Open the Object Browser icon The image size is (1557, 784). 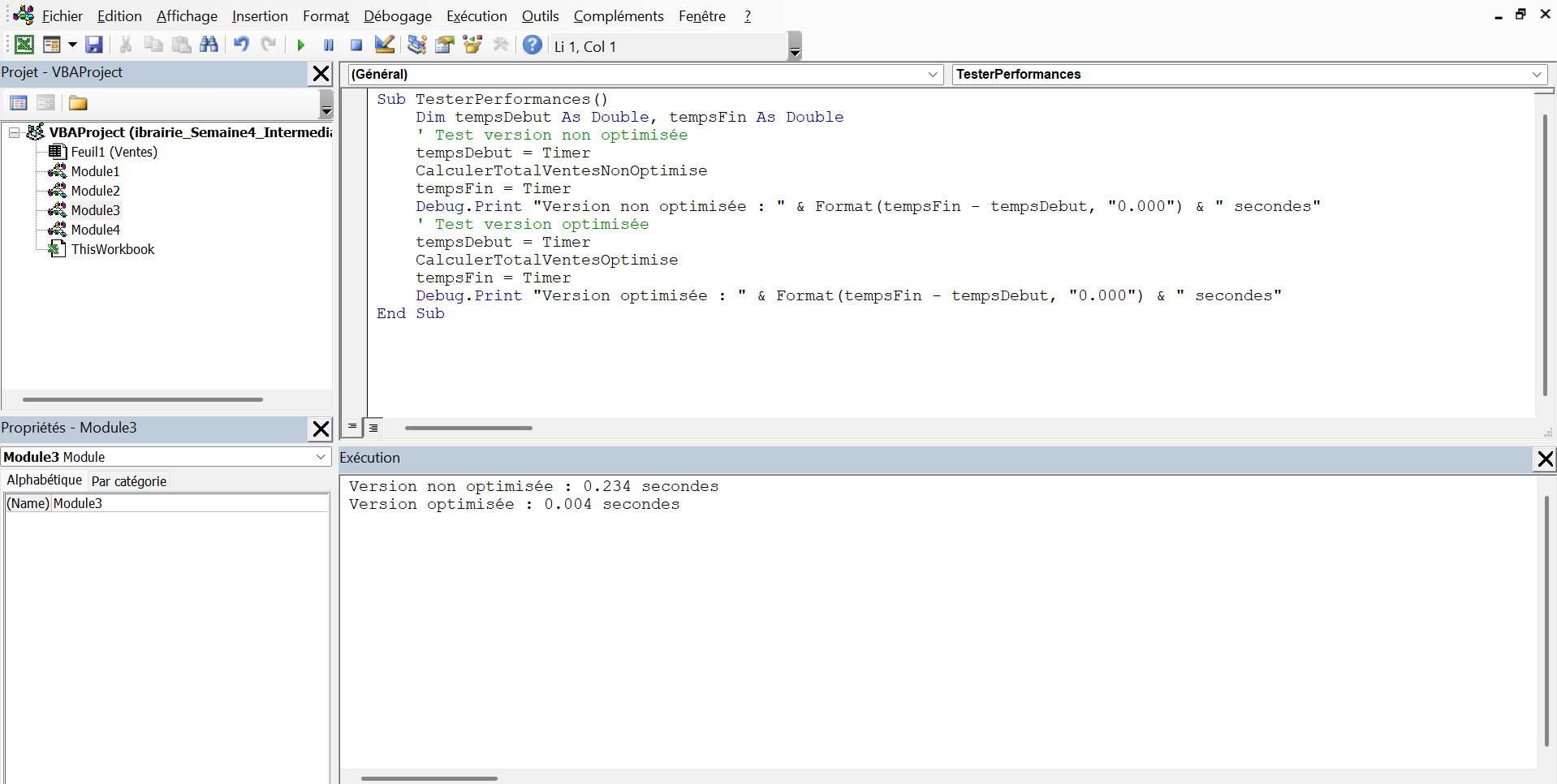pyautogui.click(x=472, y=45)
